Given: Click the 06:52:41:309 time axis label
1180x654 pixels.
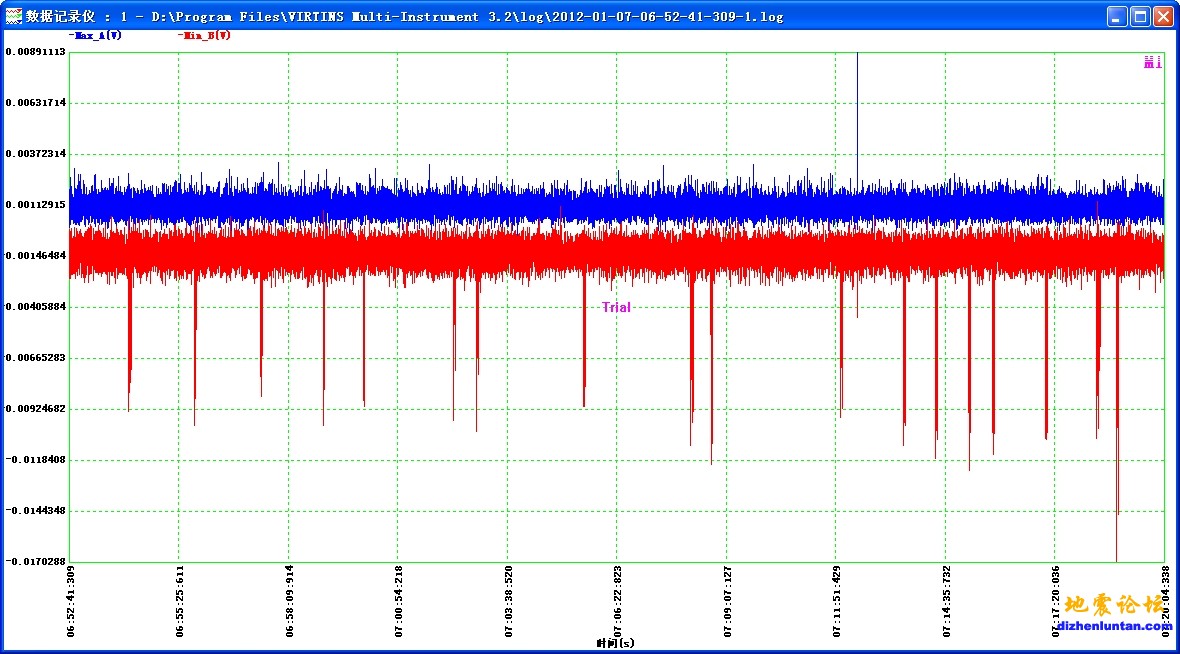Looking at the screenshot, I should click(x=71, y=601).
